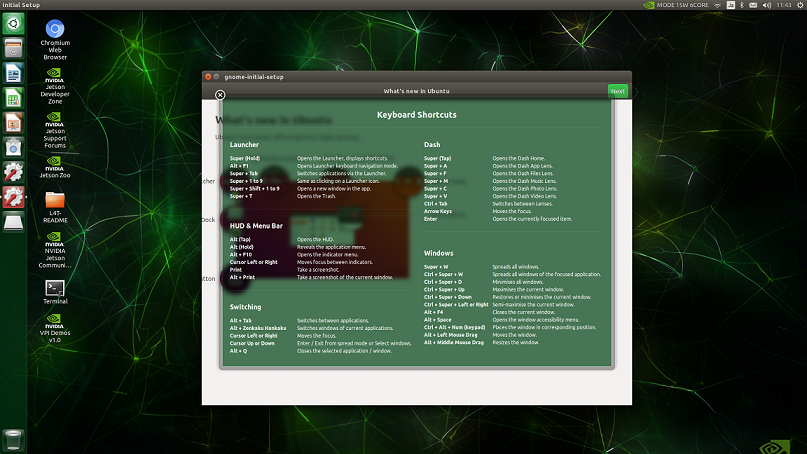Click 'Alt + Q' shortcut entry
The width and height of the screenshot is (807, 454).
pyautogui.click(x=238, y=351)
